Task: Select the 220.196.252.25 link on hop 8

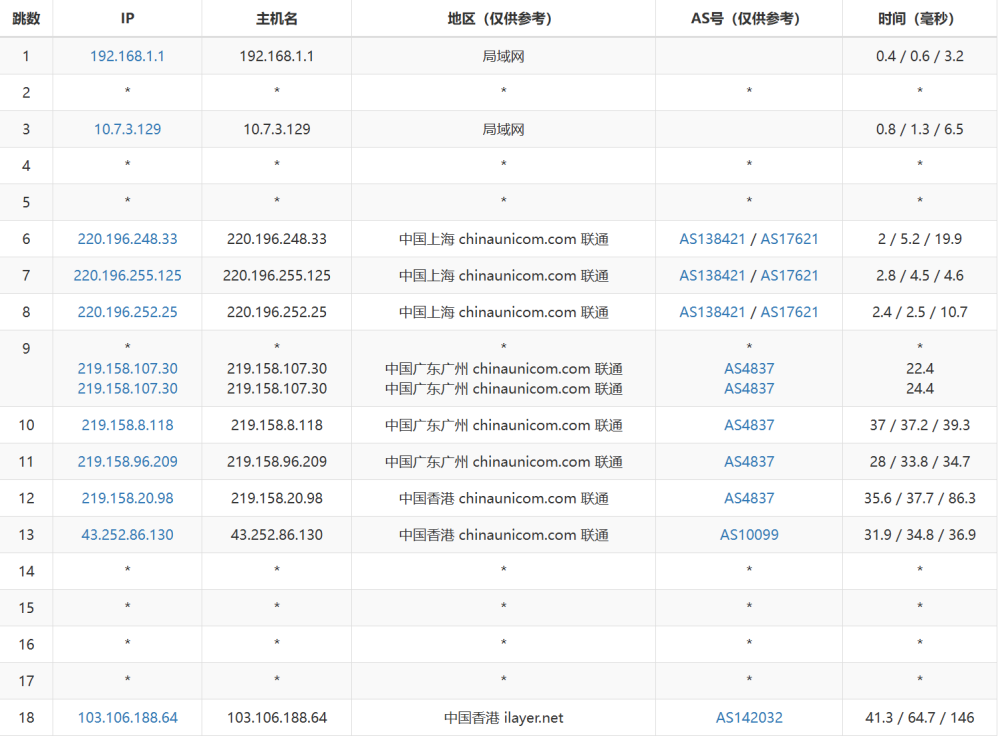Action: (x=127, y=311)
